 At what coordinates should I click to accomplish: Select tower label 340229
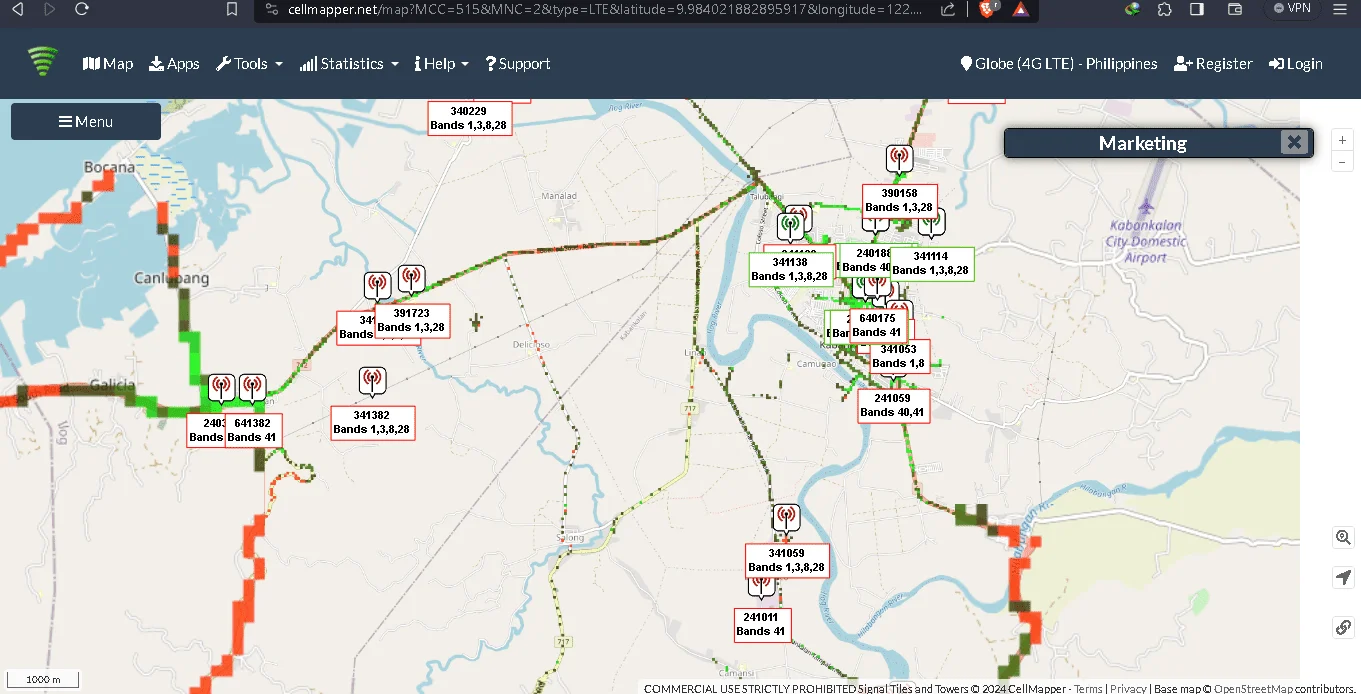click(469, 118)
